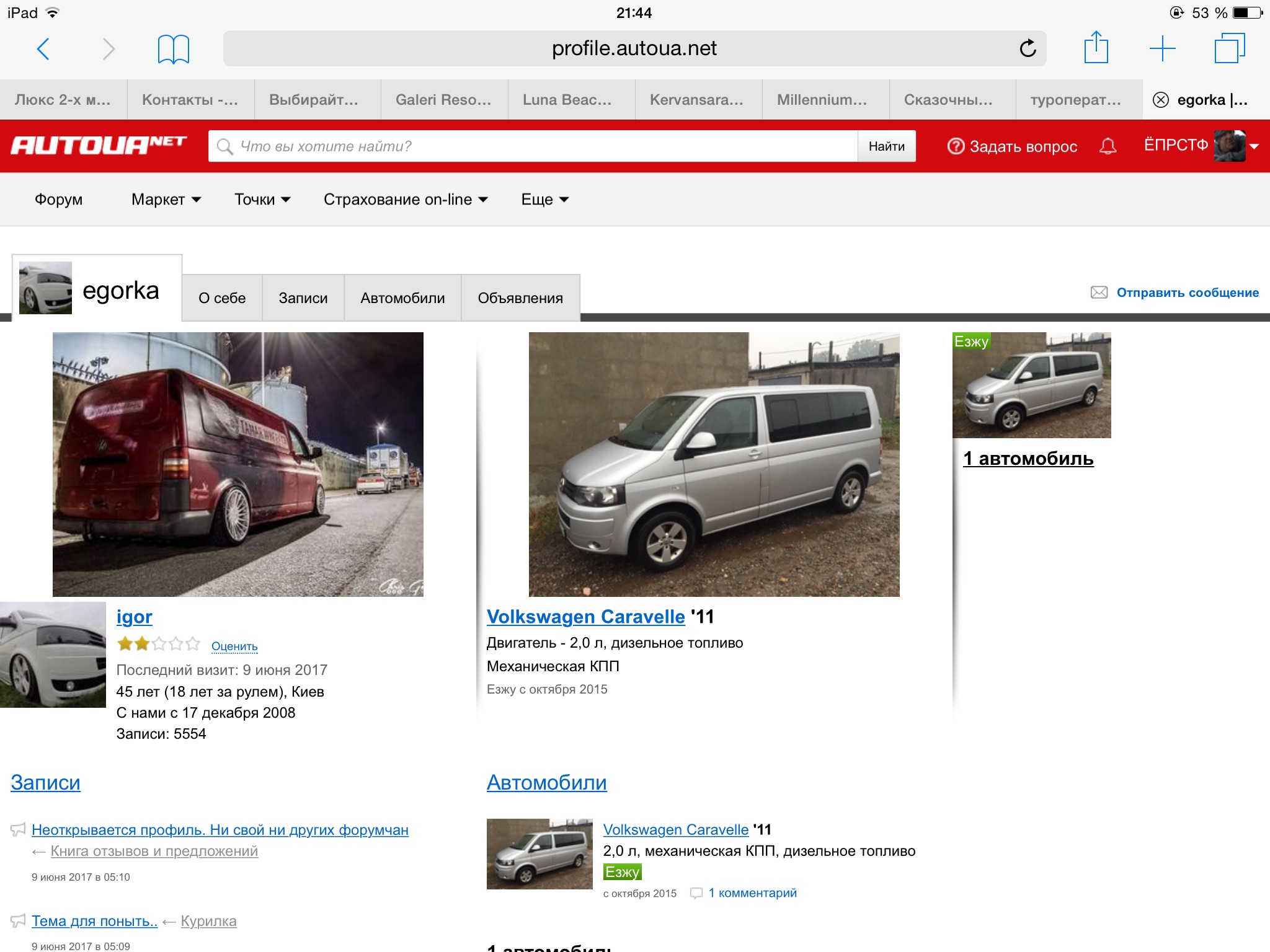The width and height of the screenshot is (1270, 952).
Task: Tap the Share sheet icon
Action: click(x=1096, y=48)
